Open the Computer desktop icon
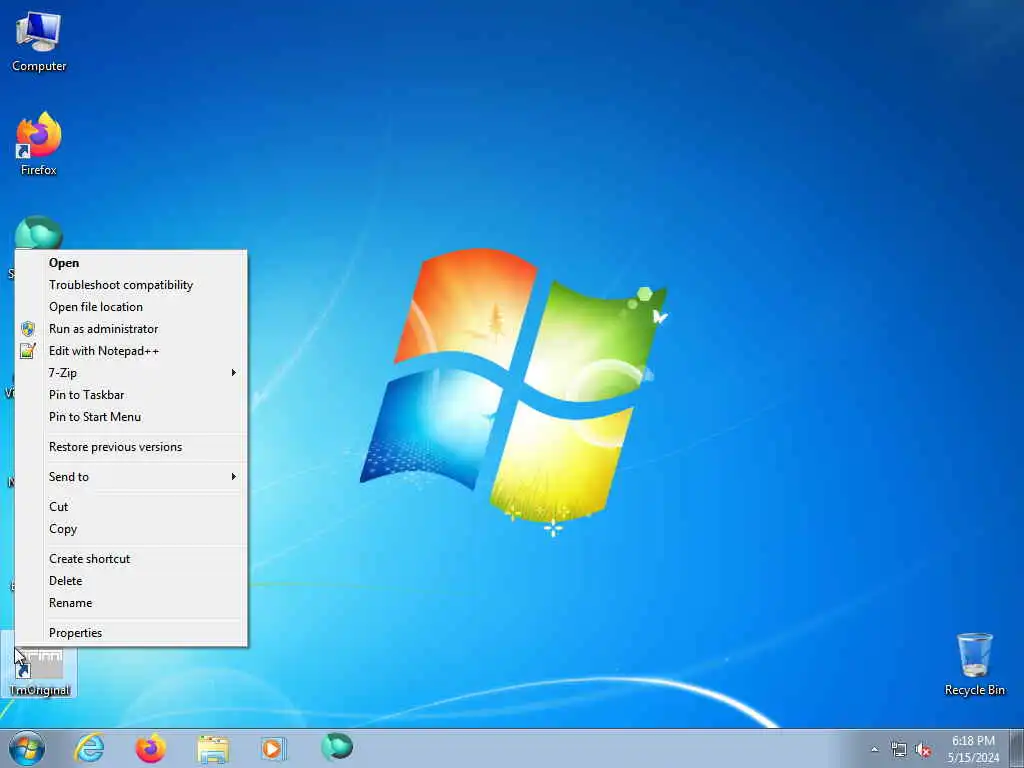The image size is (1024, 768). (39, 42)
